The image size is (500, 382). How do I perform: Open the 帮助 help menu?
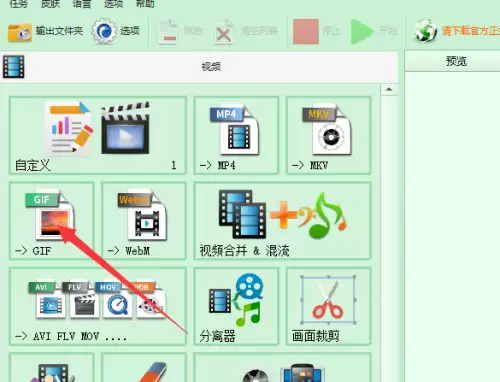[x=145, y=4]
